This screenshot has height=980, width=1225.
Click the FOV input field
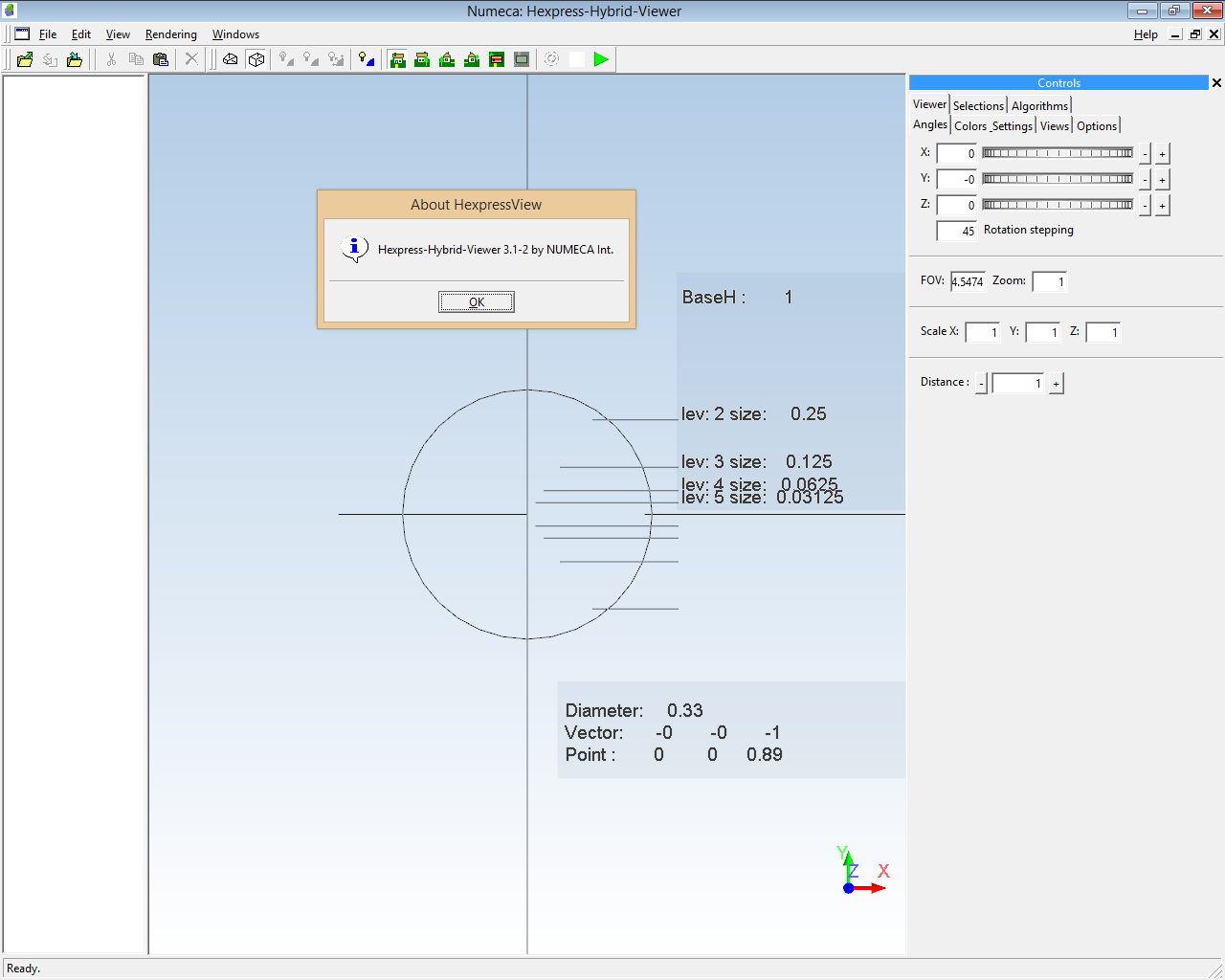click(968, 281)
